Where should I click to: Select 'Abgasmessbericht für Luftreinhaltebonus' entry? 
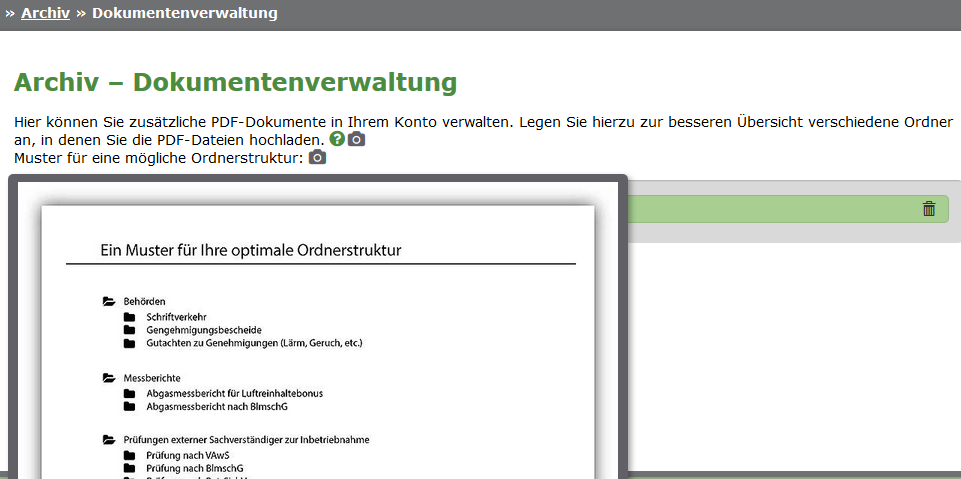[x=234, y=393]
